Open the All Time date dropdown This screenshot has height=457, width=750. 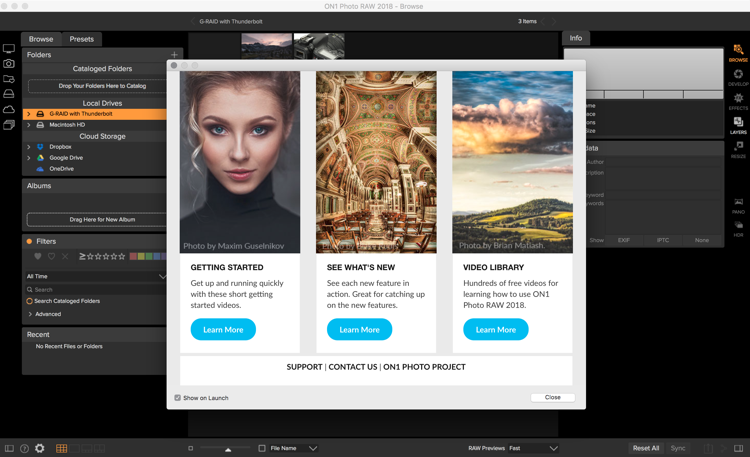coord(95,276)
